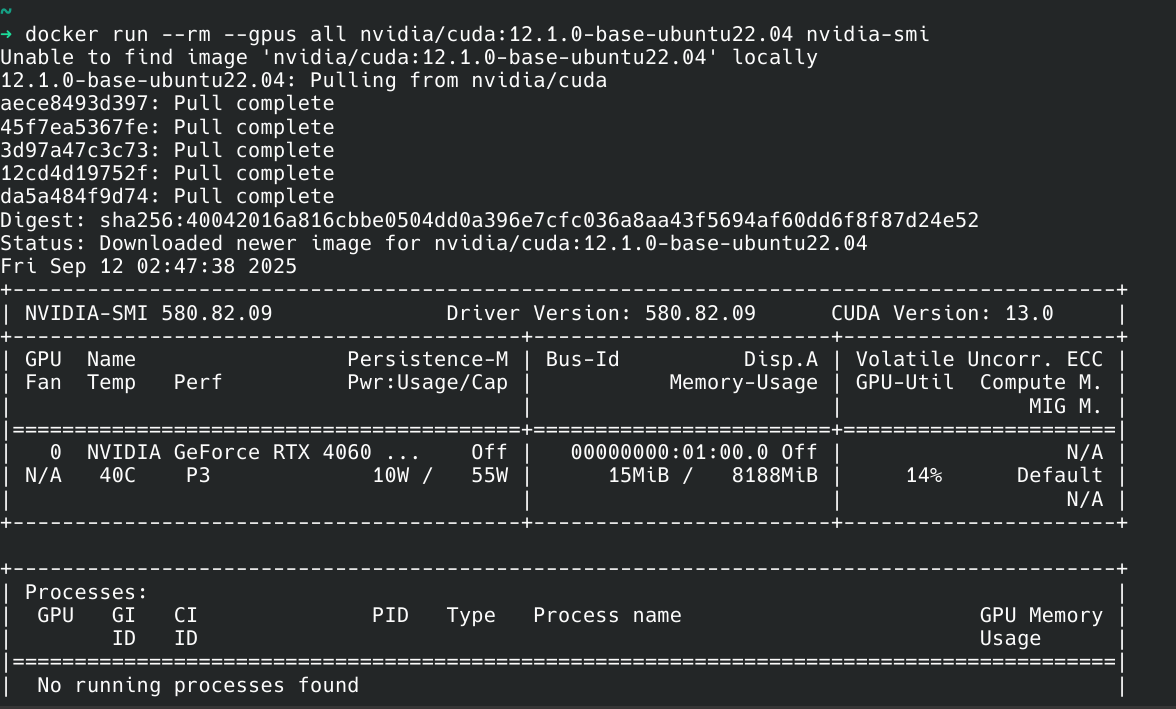Click the 8188MiB total memory value
Viewport: 1176px width, 709px height.
[774, 475]
